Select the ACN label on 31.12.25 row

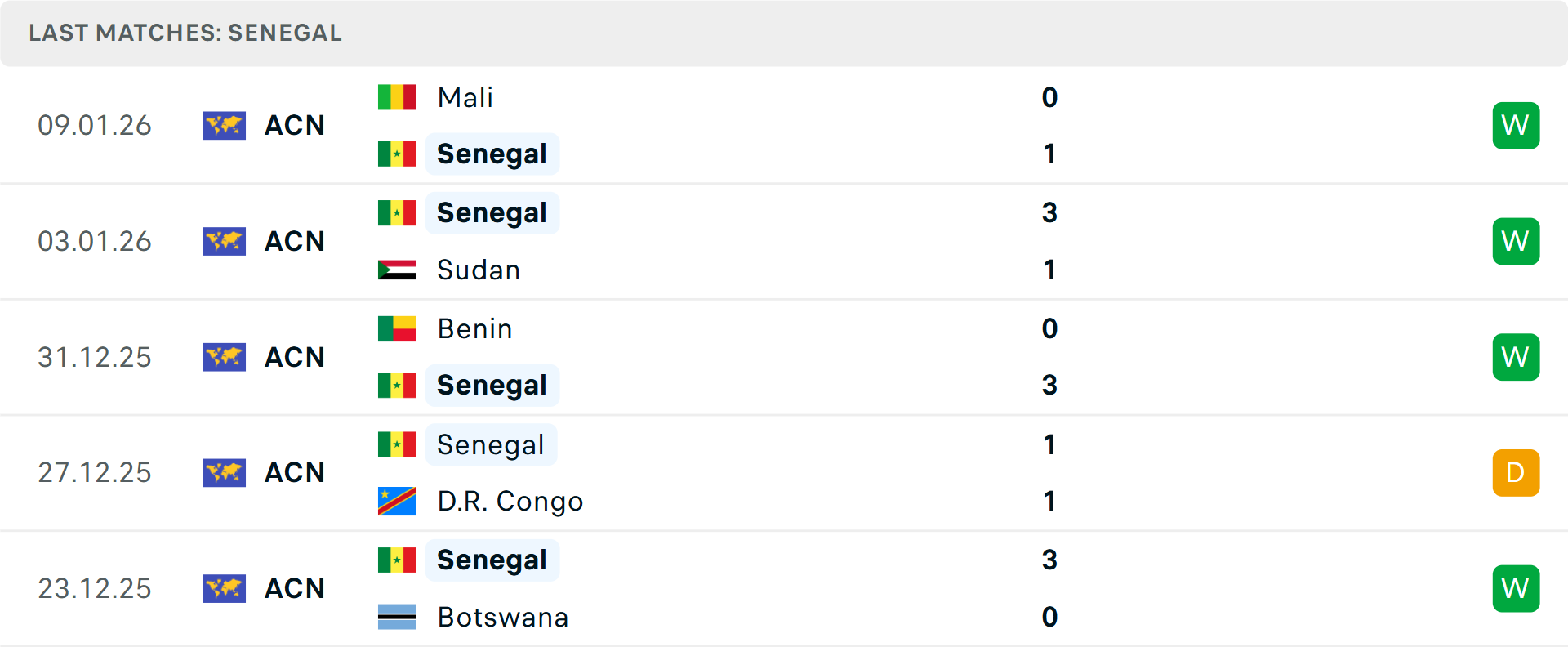coord(294,357)
